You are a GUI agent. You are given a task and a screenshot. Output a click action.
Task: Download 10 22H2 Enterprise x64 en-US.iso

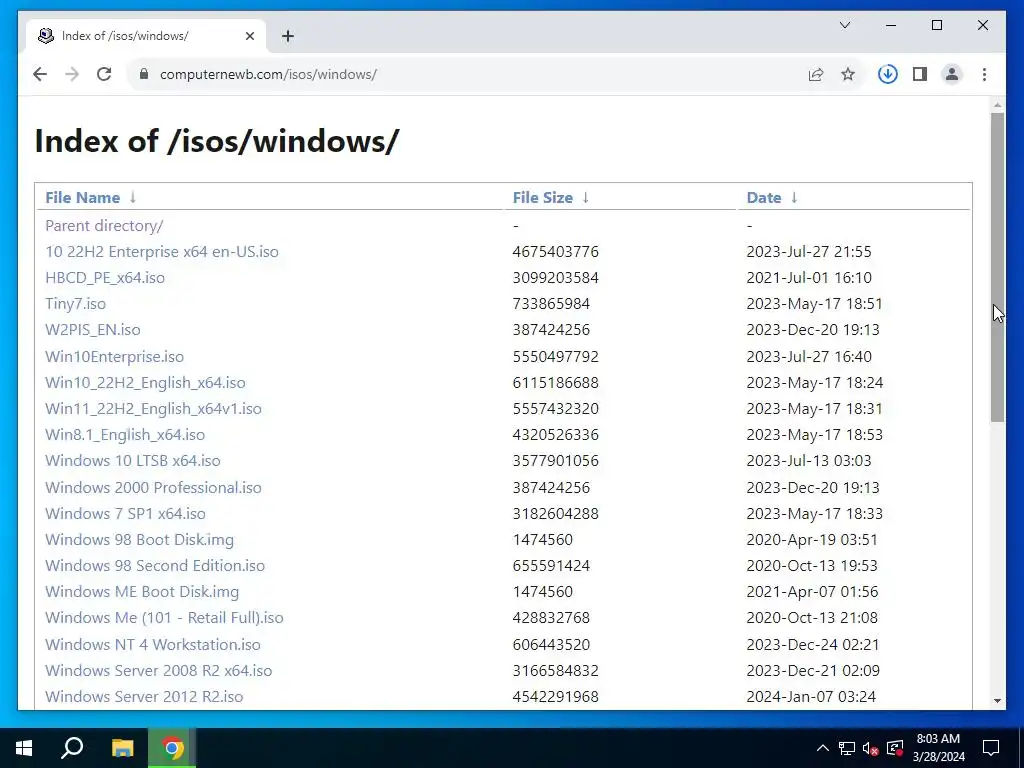(161, 251)
